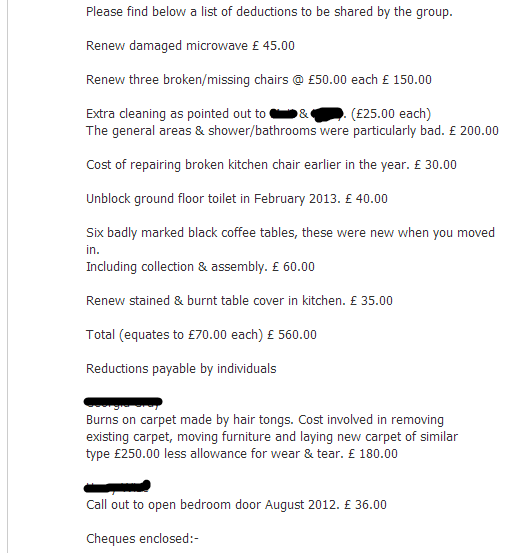Click the £ 200.00 cleaning charge
This screenshot has width=520, height=553.
pyautogui.click(x=474, y=131)
